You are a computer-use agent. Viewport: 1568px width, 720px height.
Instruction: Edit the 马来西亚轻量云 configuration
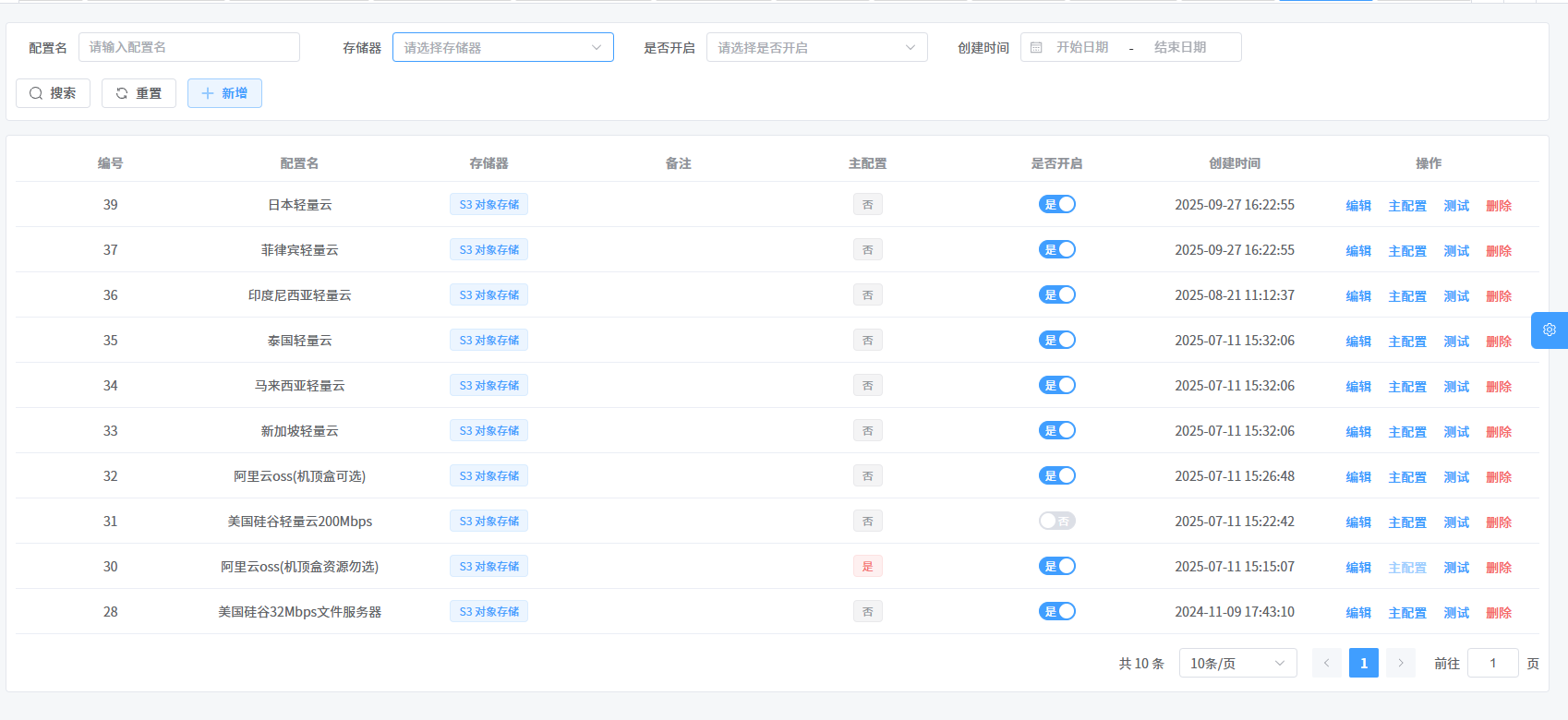click(1358, 387)
